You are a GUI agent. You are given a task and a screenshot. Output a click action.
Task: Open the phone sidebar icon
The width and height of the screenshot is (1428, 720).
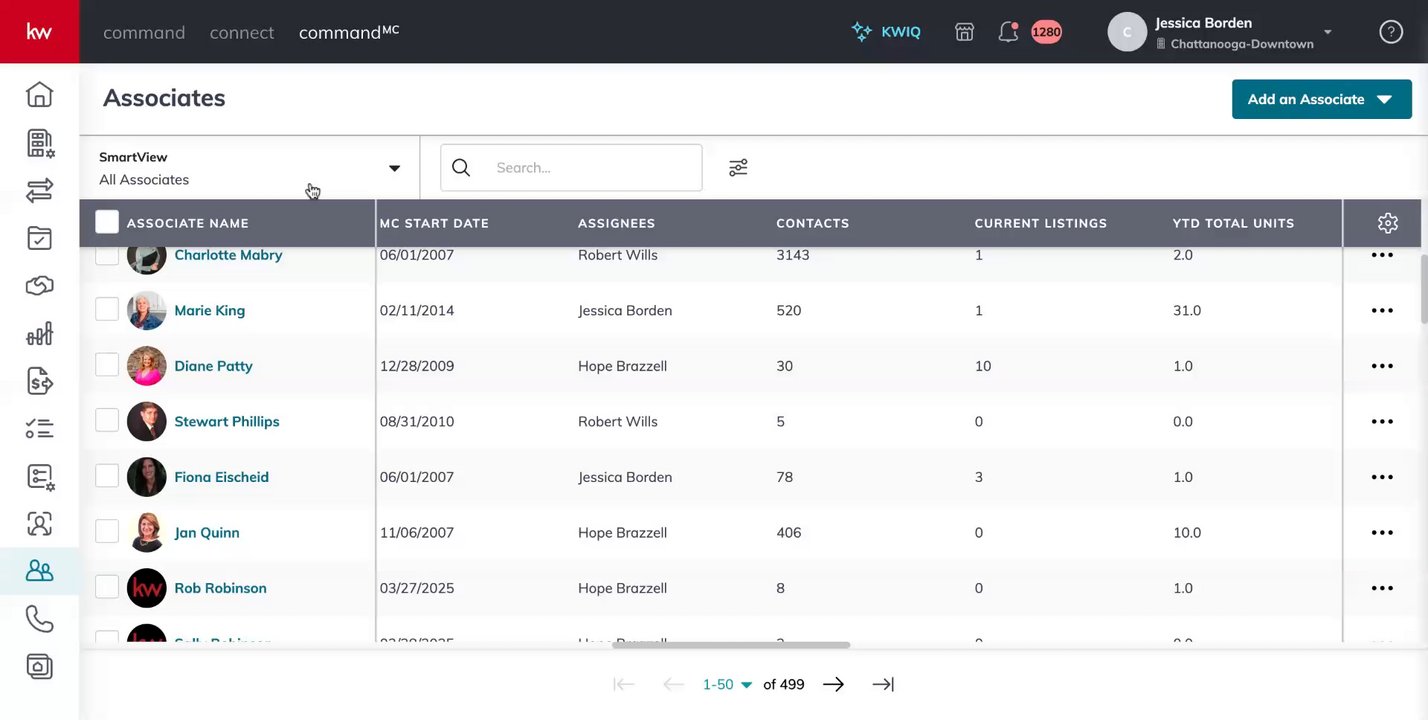[39, 619]
